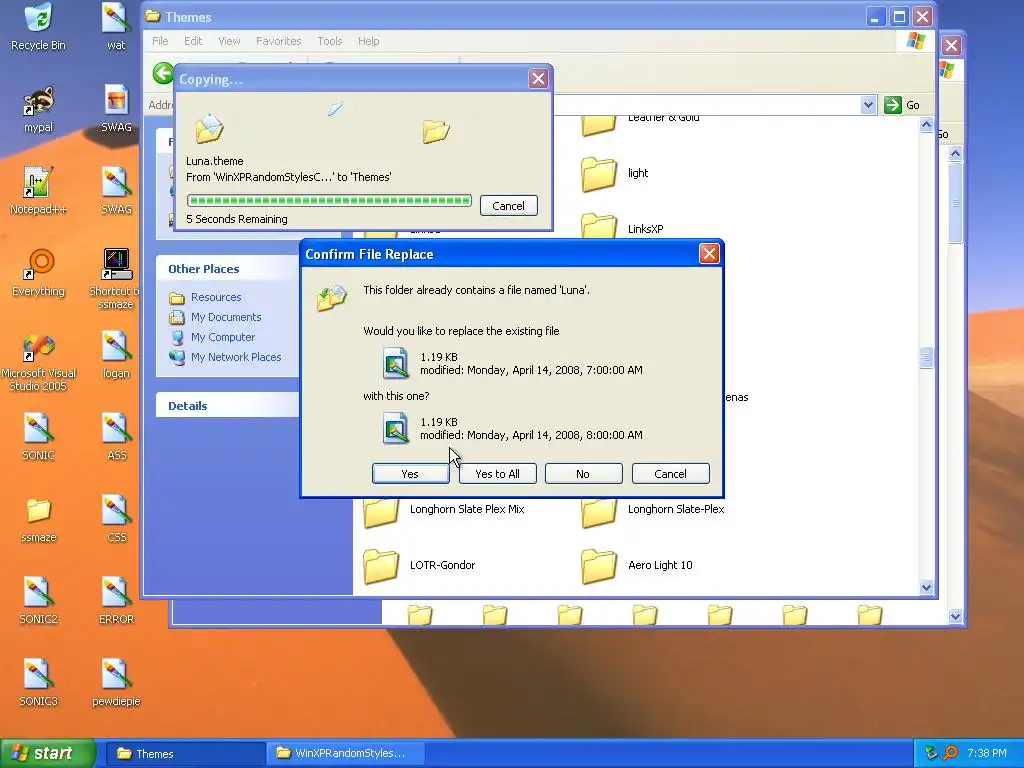Image resolution: width=1024 pixels, height=768 pixels.
Task: Cancel the Confirm File Replace dialog
Action: (x=670, y=473)
